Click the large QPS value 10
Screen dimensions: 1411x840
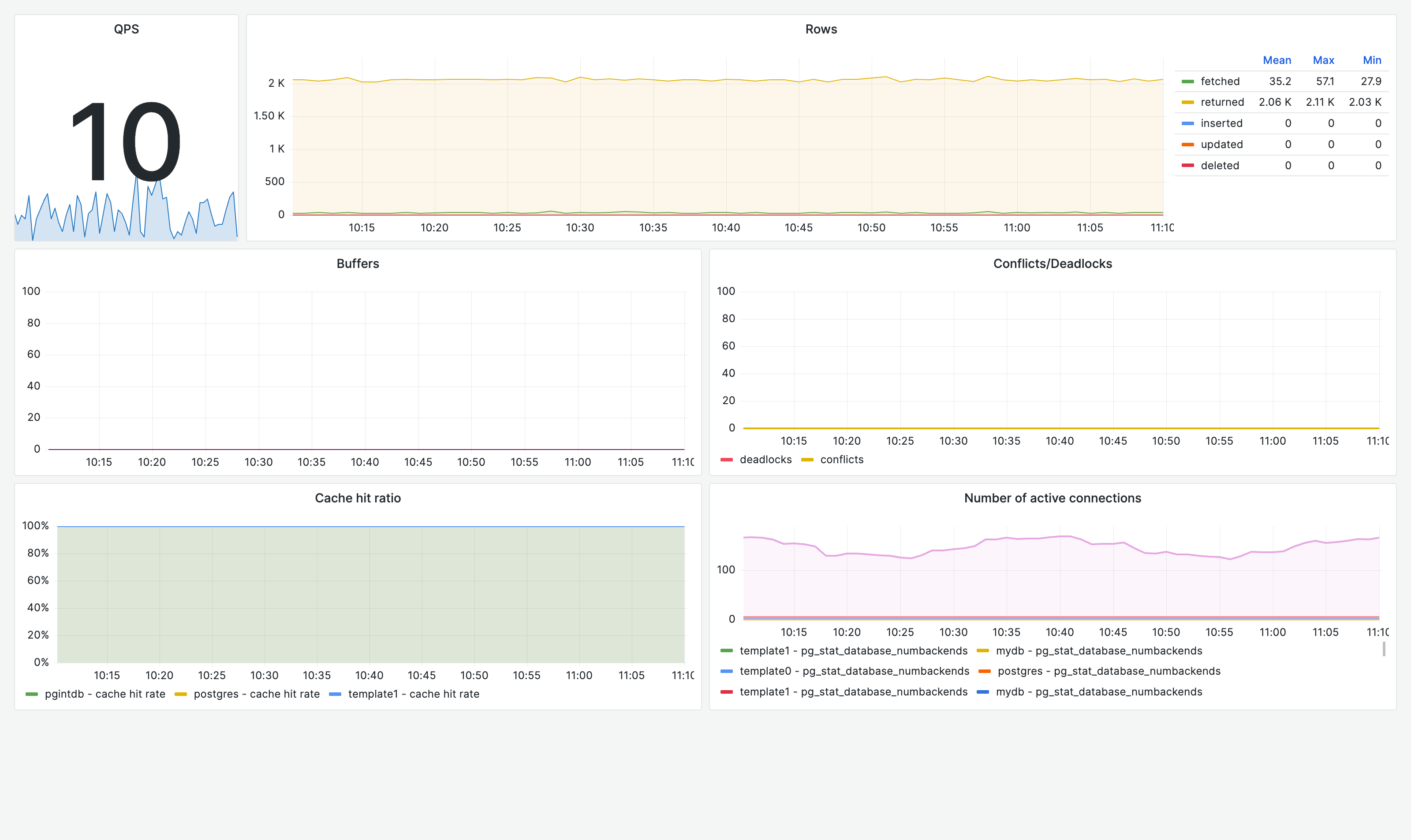126,141
